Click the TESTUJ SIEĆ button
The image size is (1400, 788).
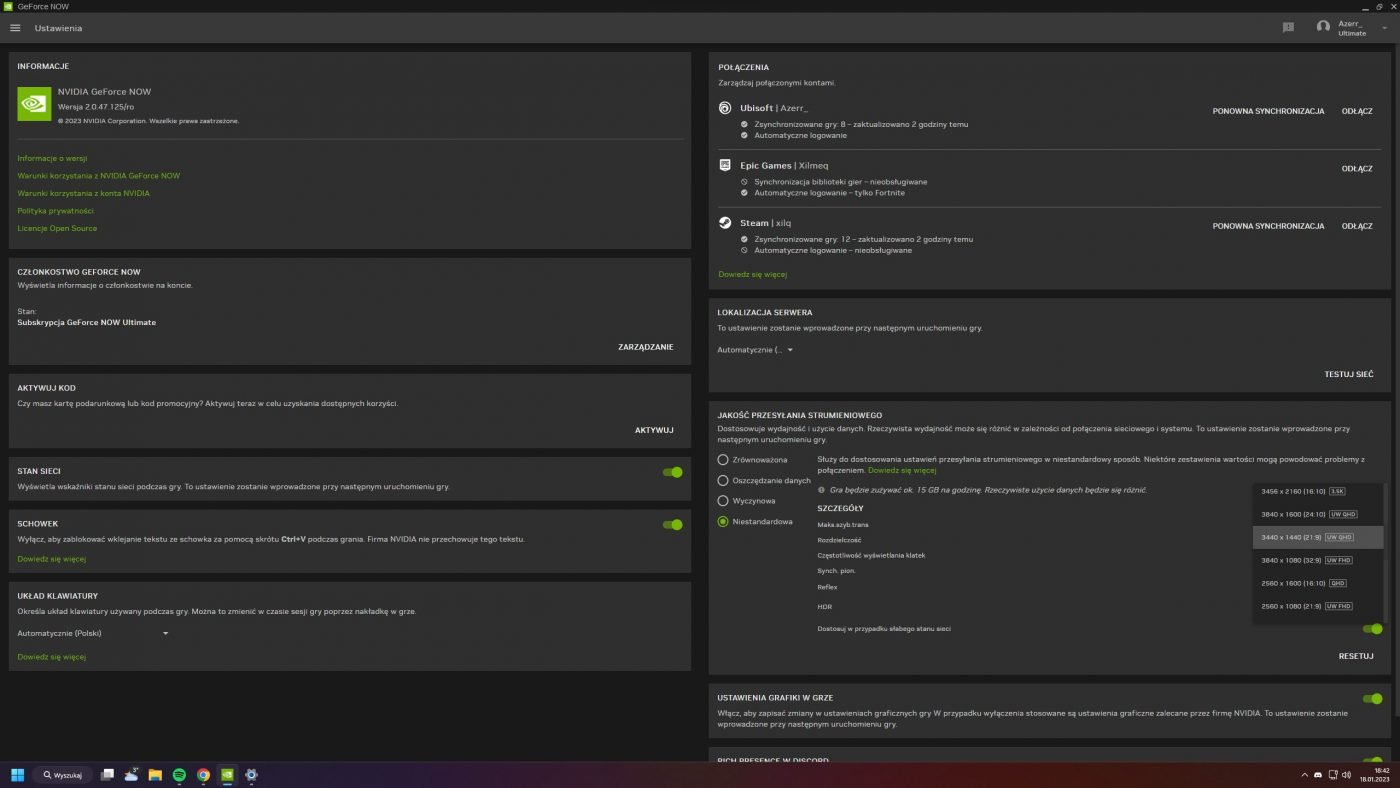click(x=1349, y=374)
